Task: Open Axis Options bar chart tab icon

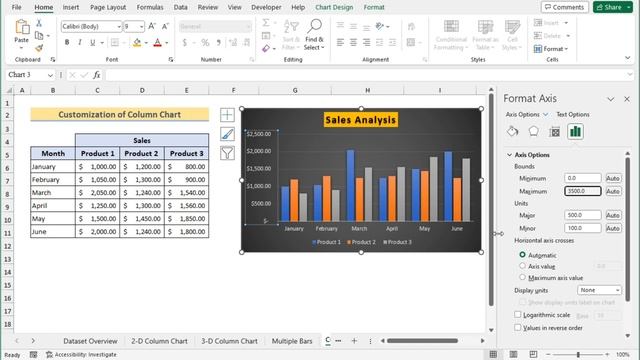Action: [575, 131]
